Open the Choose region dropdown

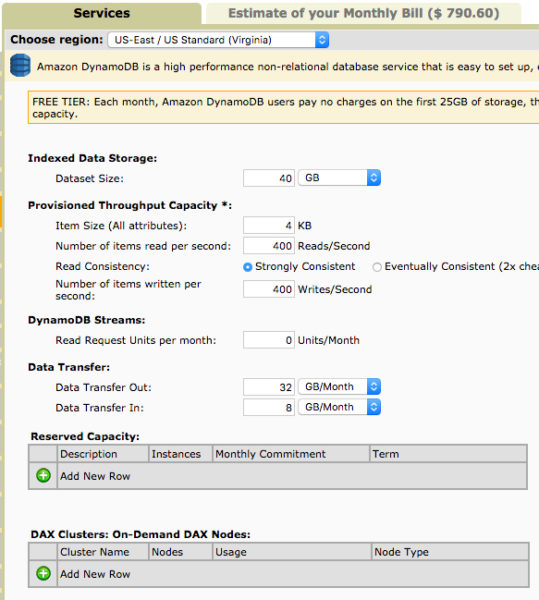(x=218, y=40)
